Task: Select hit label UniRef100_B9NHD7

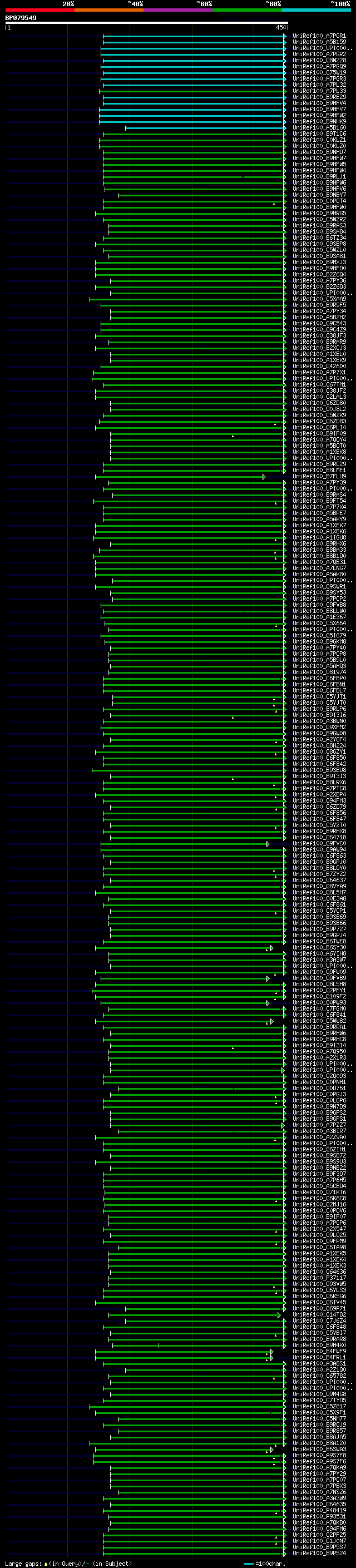Action: click(x=319, y=152)
